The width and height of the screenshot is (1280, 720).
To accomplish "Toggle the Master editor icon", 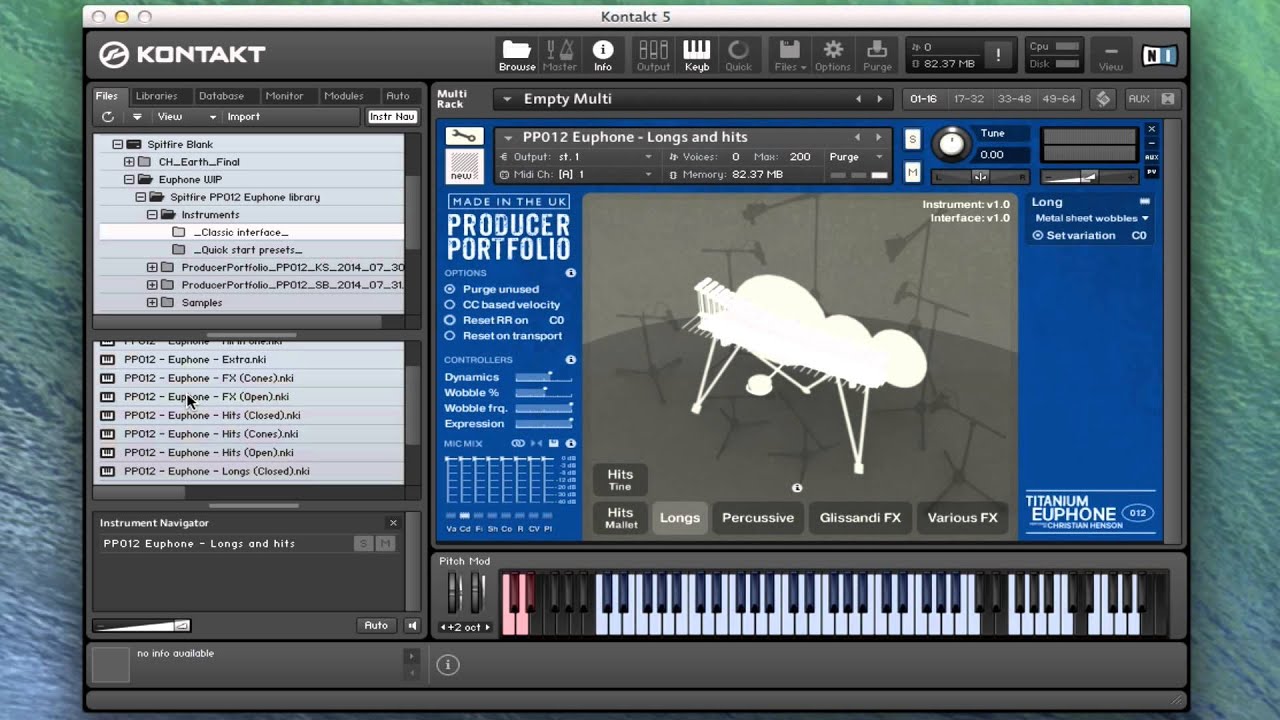I will pos(559,56).
